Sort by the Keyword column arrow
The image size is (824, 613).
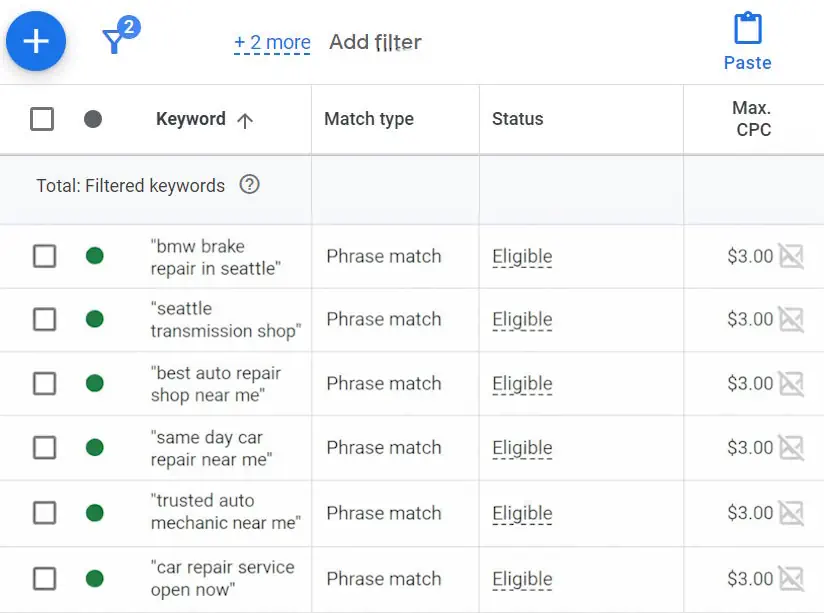(x=245, y=120)
